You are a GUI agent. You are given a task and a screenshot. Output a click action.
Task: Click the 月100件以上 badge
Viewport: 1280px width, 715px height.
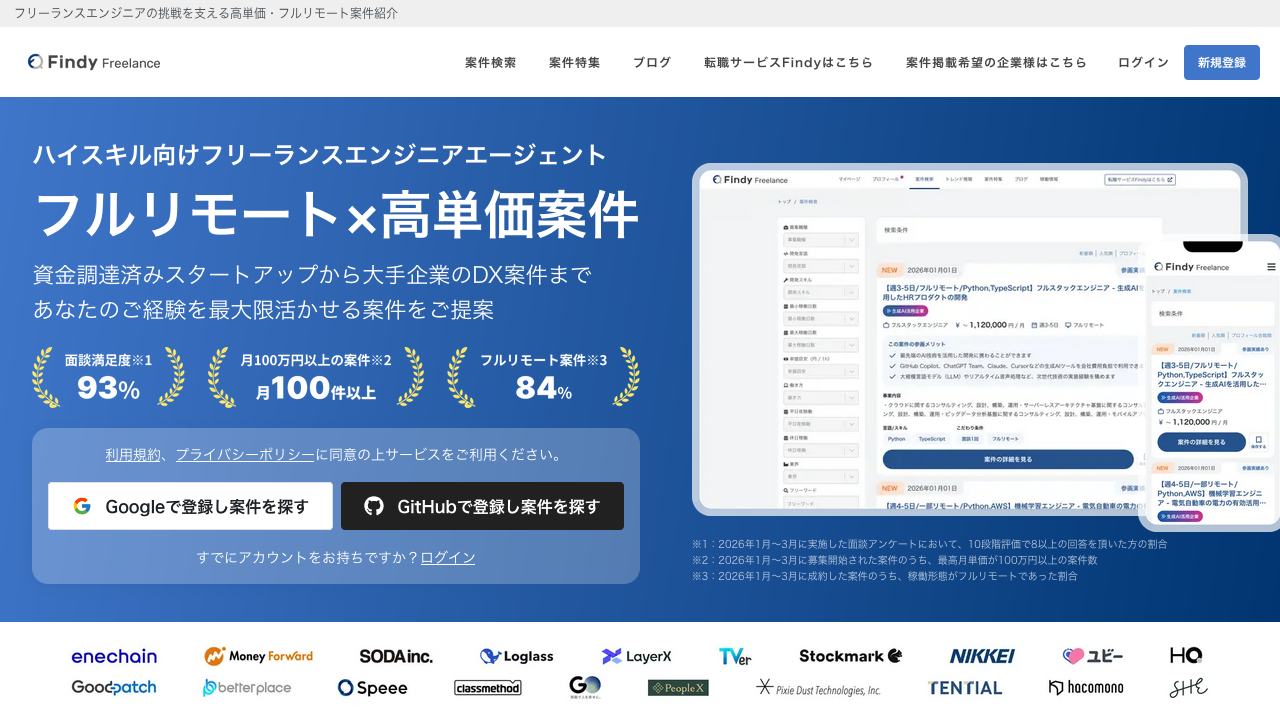click(x=316, y=377)
